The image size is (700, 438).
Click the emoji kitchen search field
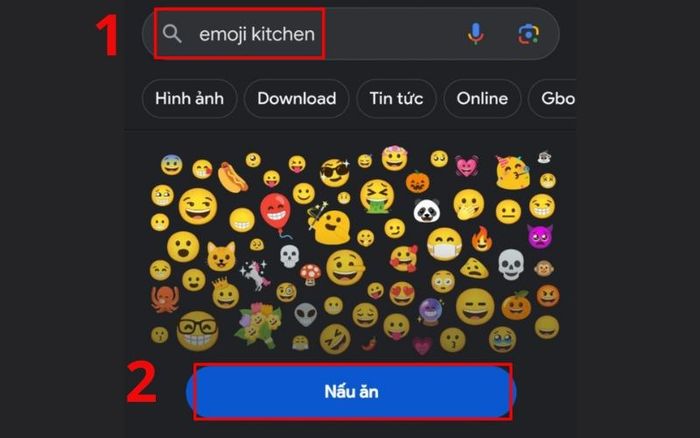tap(350, 33)
